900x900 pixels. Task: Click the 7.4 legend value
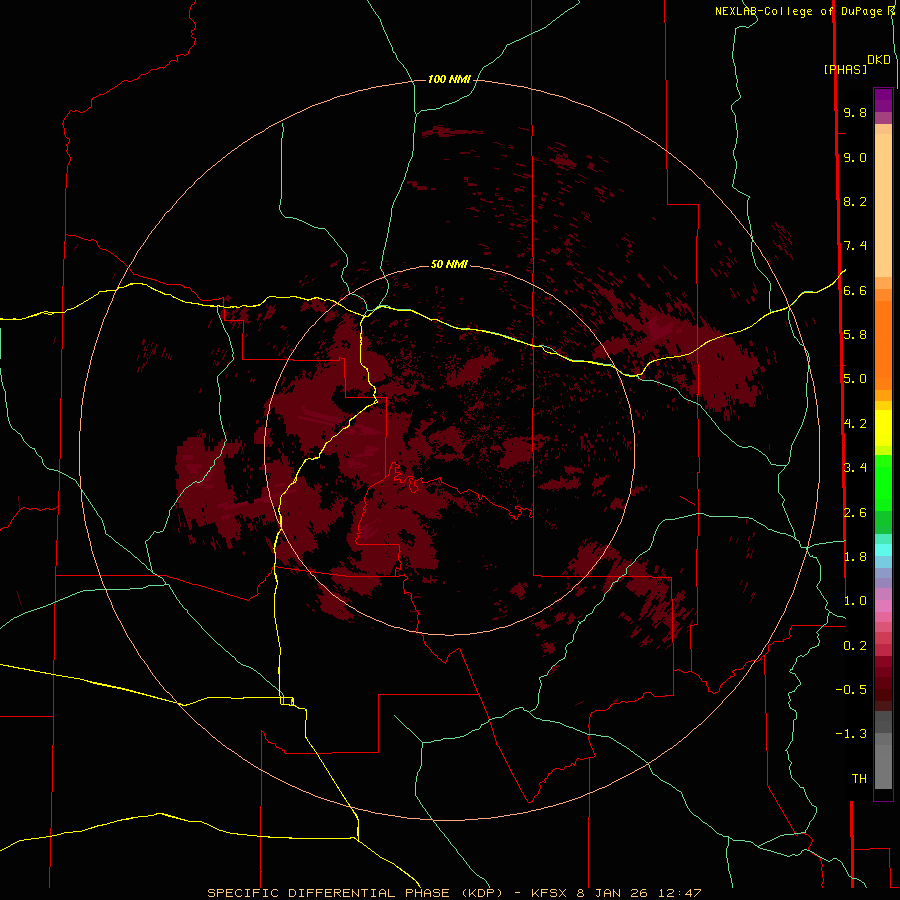855,246
